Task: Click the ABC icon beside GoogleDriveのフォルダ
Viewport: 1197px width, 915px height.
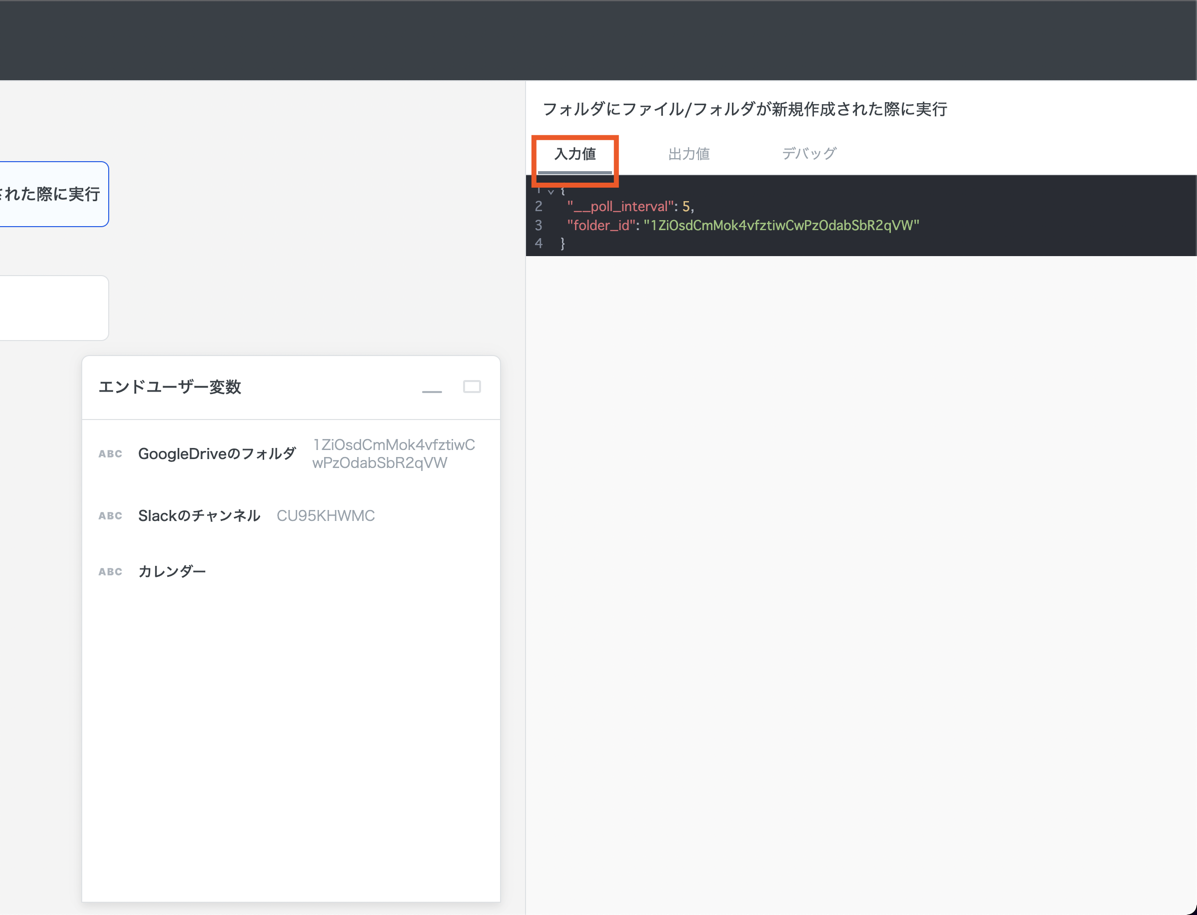Action: [110, 454]
